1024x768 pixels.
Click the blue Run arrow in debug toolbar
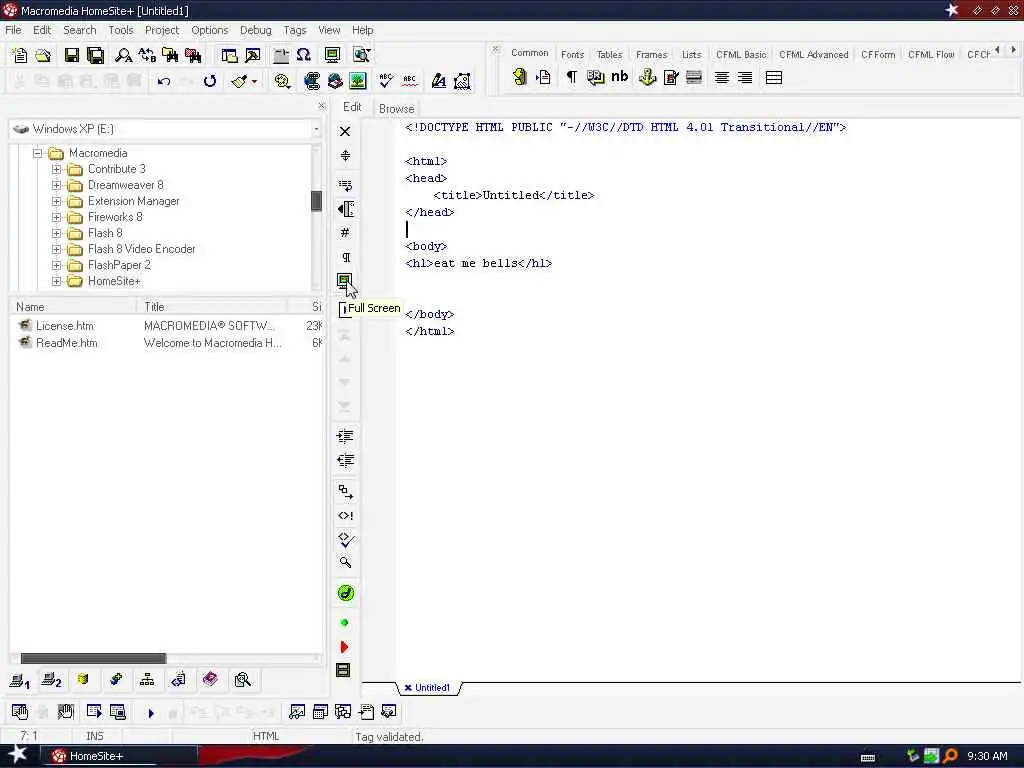click(x=151, y=713)
